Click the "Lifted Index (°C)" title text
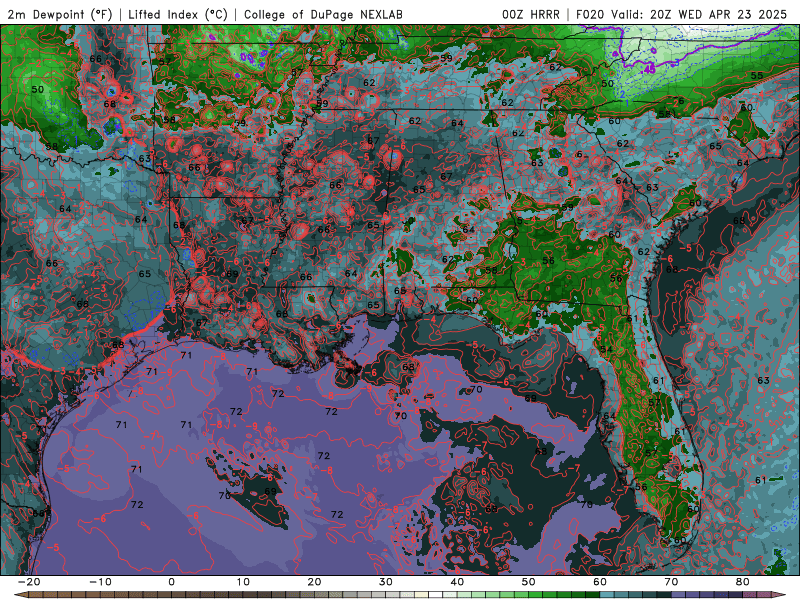 click(178, 14)
